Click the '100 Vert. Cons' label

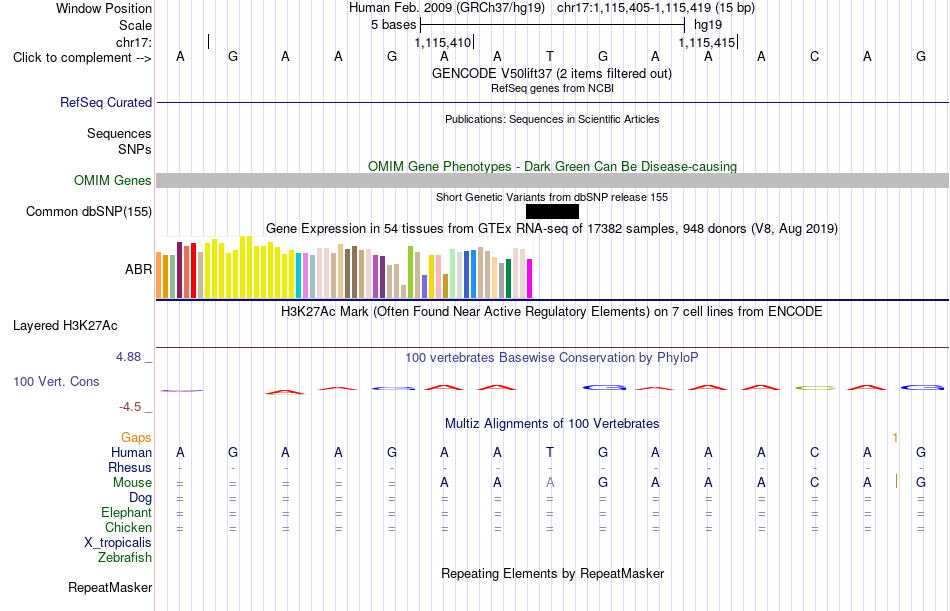[x=56, y=381]
